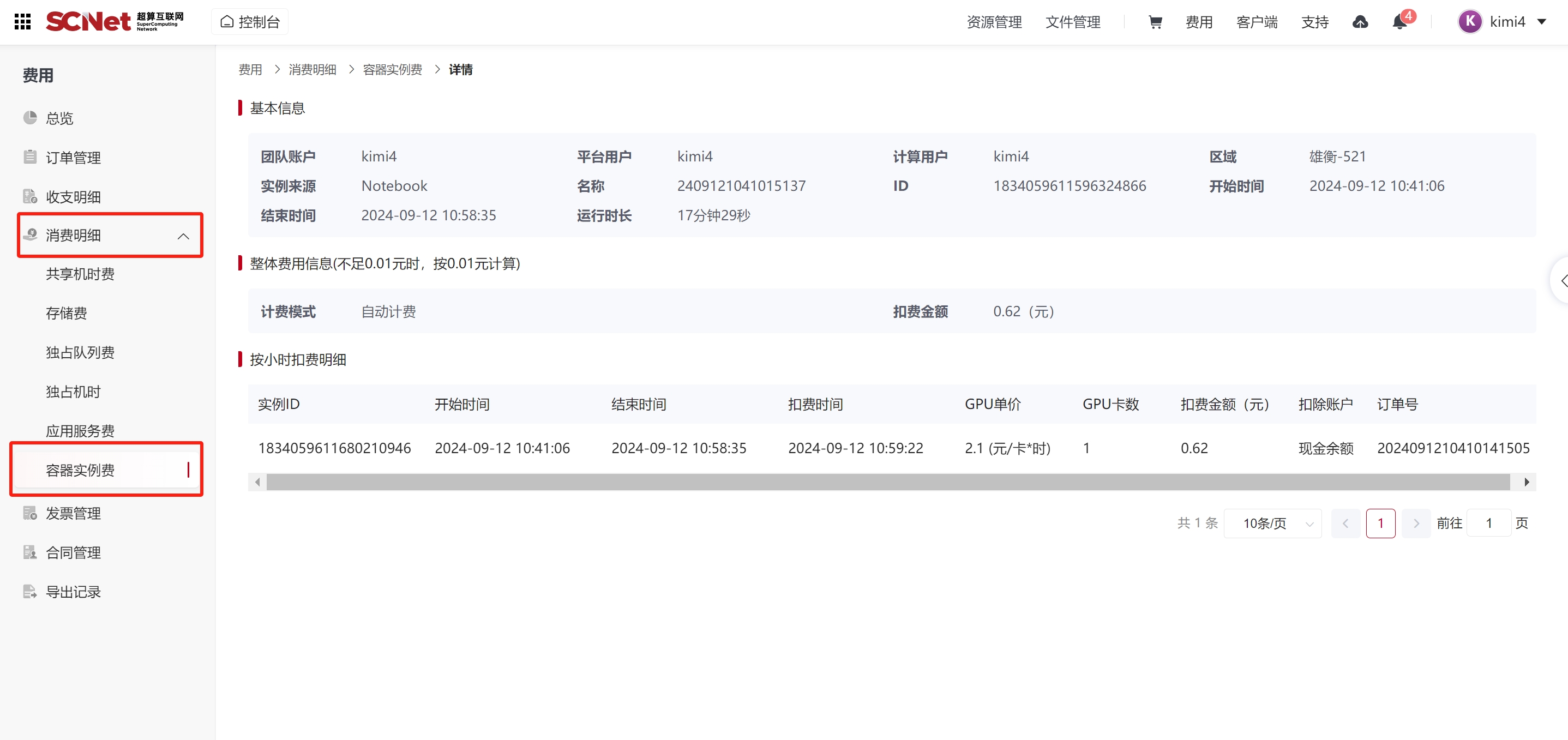Open 发票管理 invoice management

coord(73,513)
